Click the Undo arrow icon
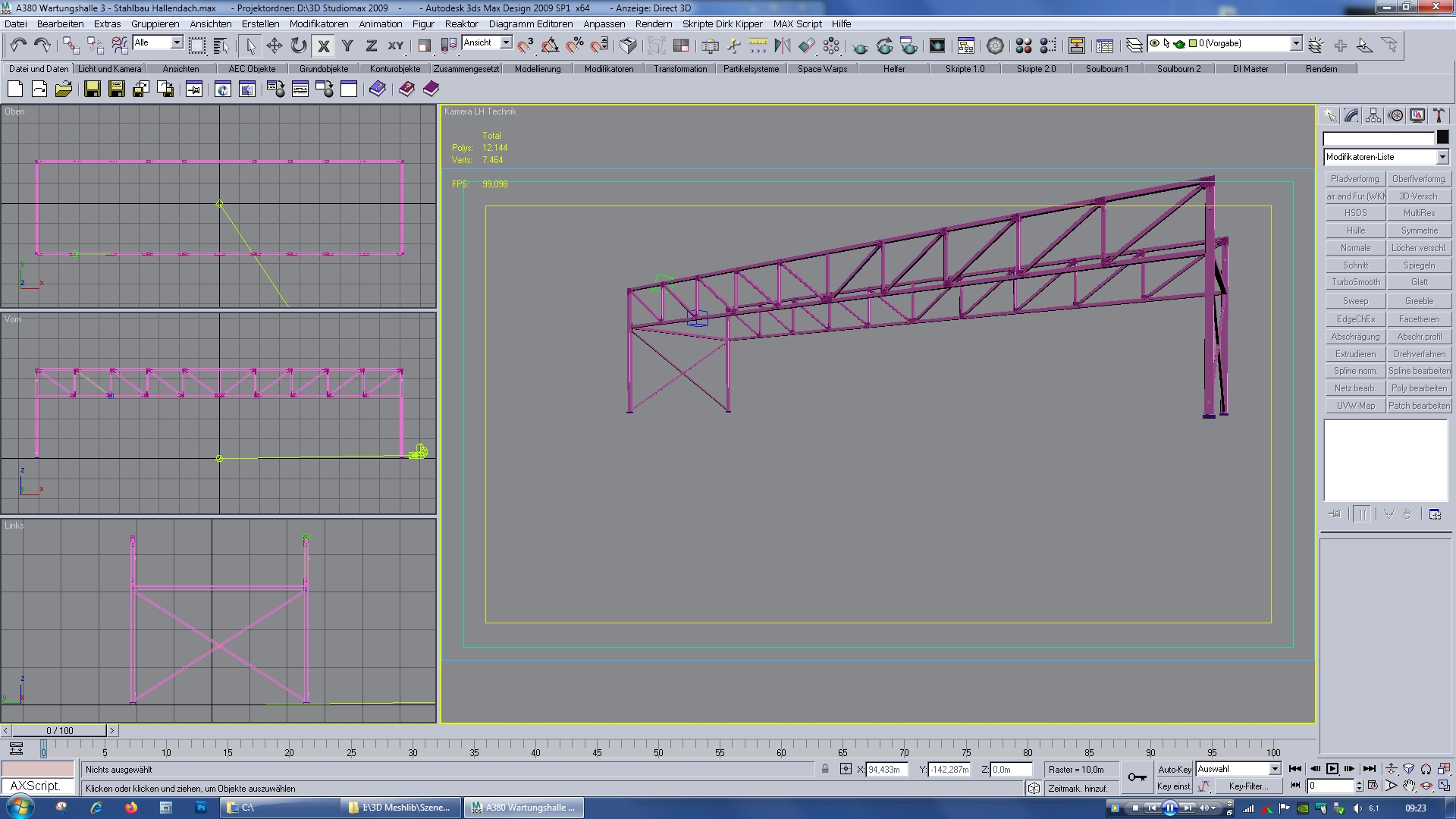This screenshot has width=1456, height=819. click(18, 45)
